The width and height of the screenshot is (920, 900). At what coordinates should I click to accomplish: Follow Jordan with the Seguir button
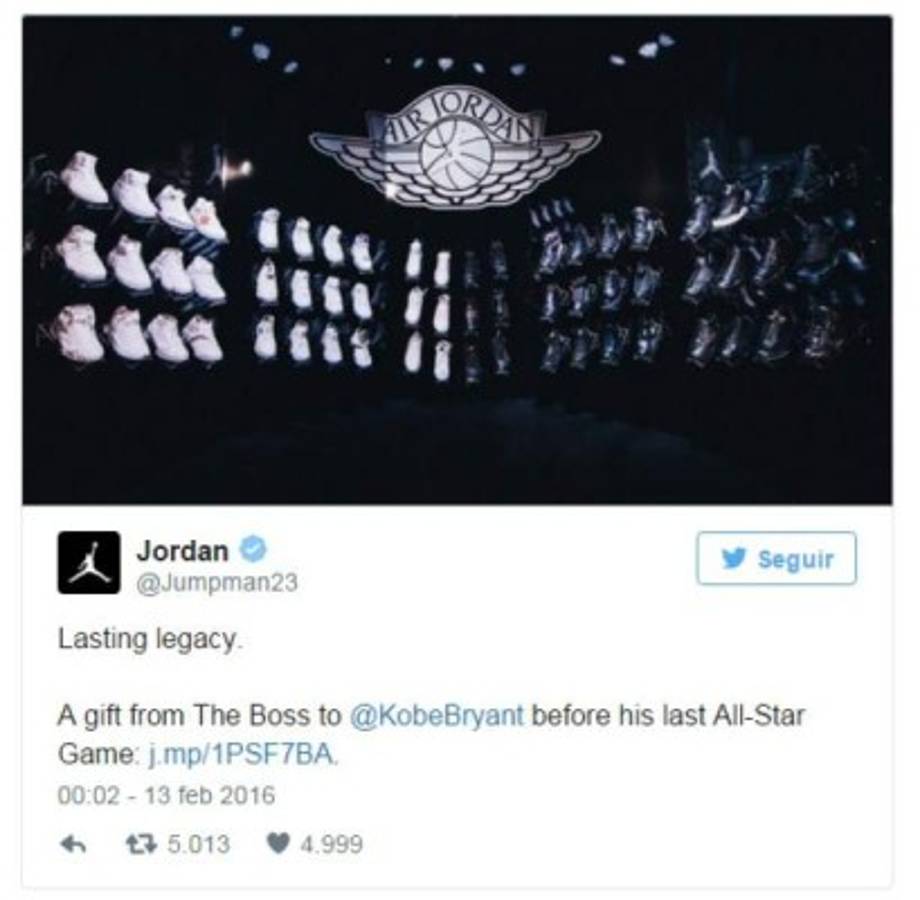[776, 558]
